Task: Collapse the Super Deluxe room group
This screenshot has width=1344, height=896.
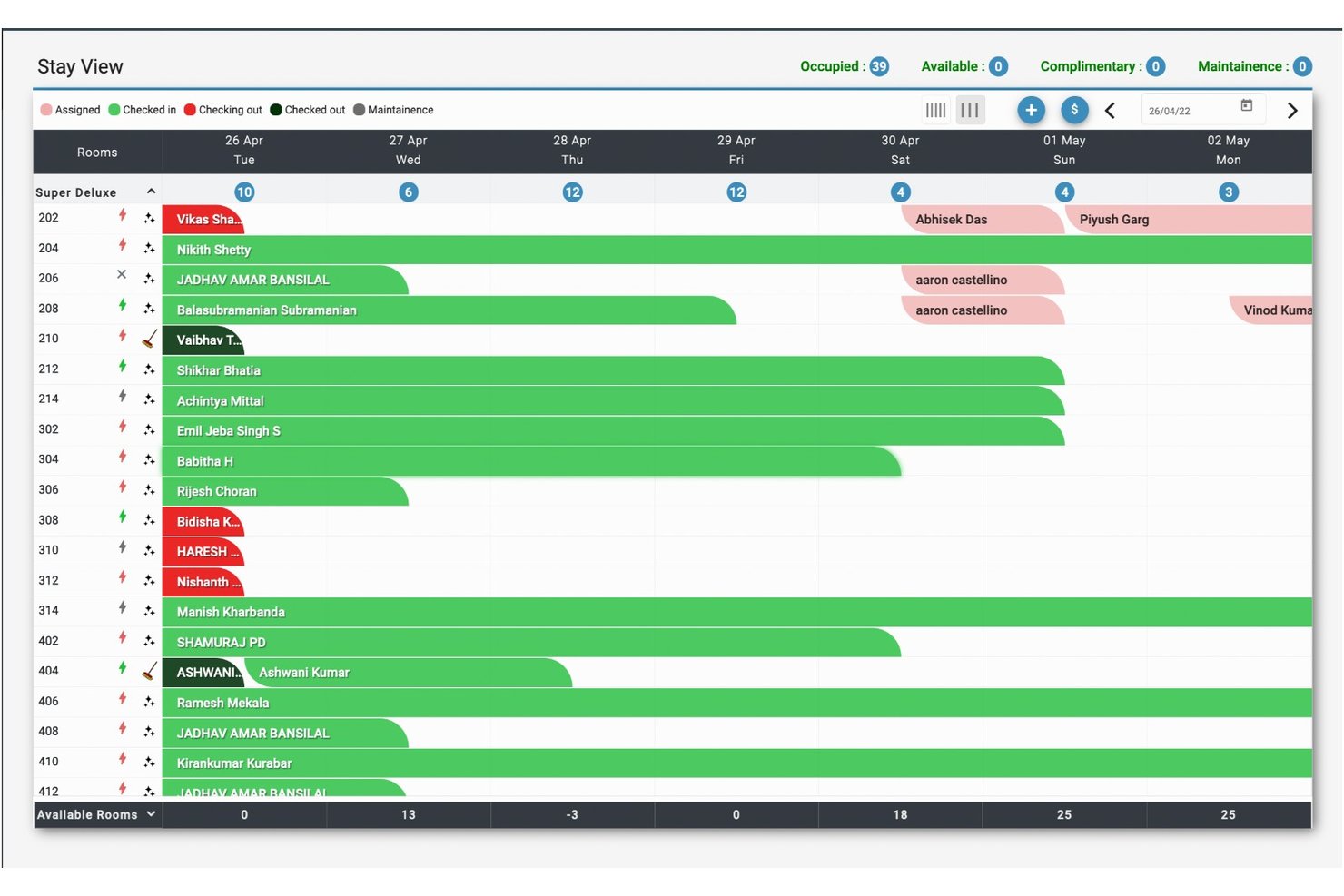Action: (x=151, y=192)
